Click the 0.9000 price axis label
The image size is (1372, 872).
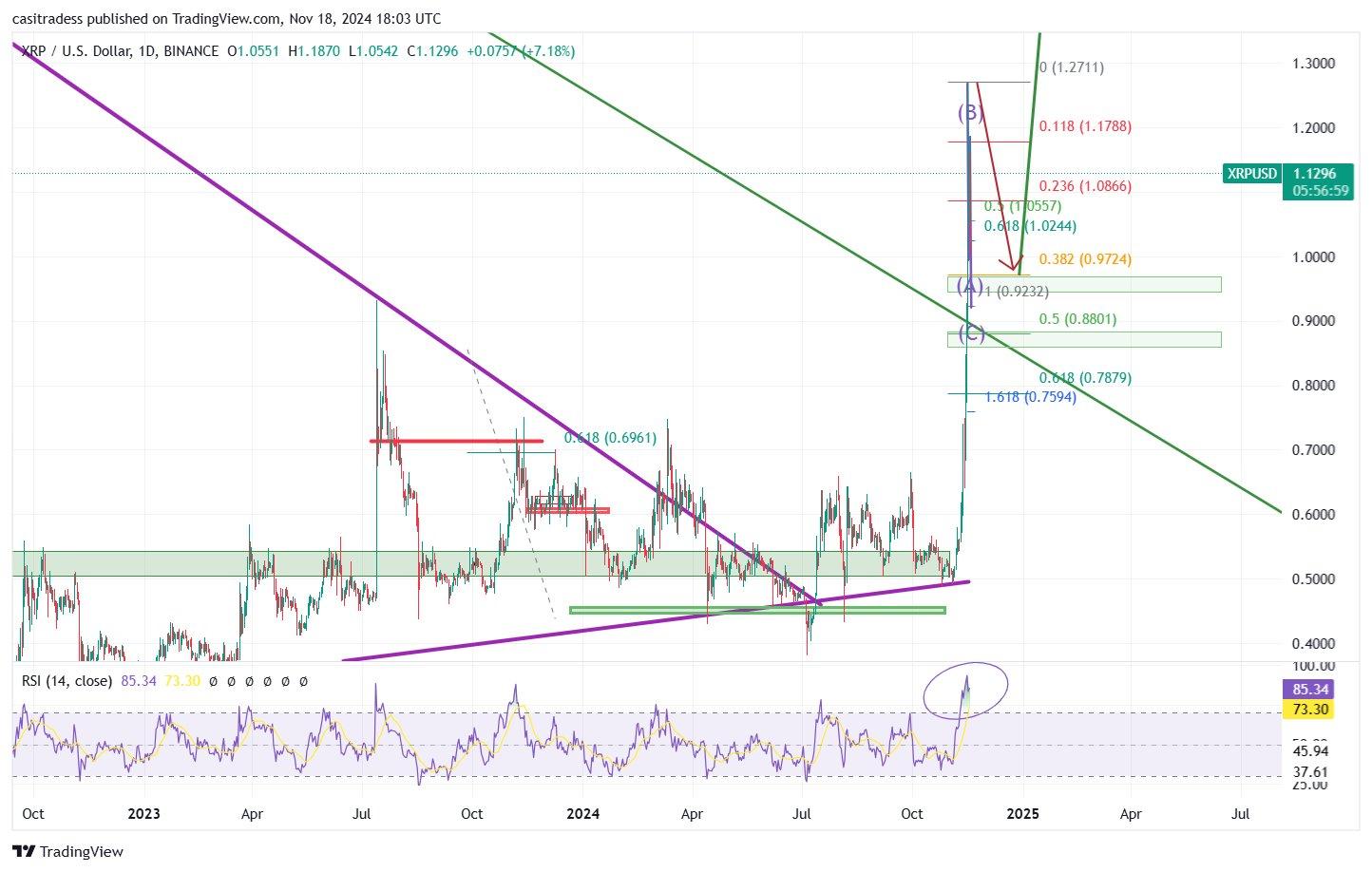pos(1313,321)
